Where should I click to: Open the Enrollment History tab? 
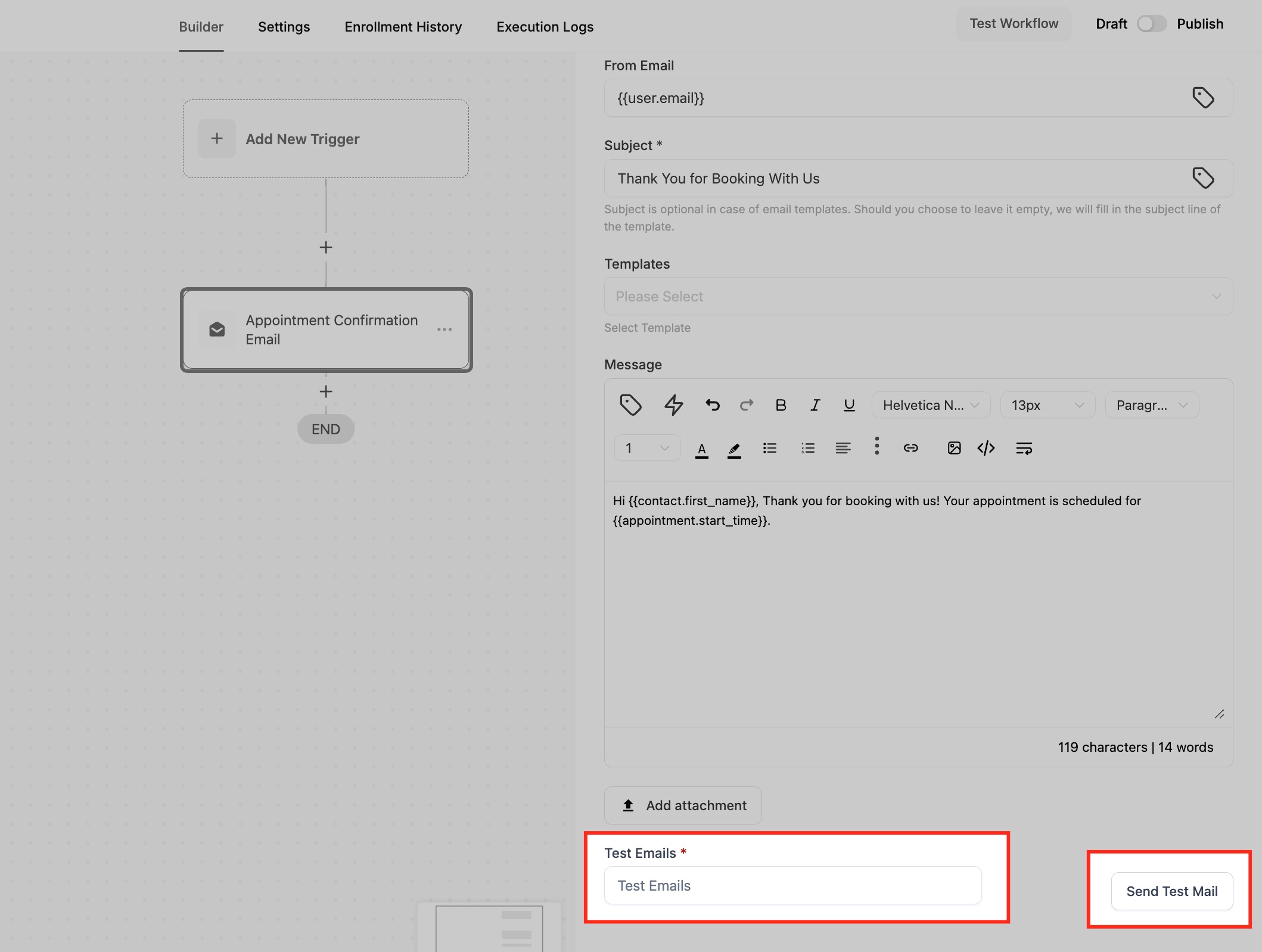click(403, 26)
